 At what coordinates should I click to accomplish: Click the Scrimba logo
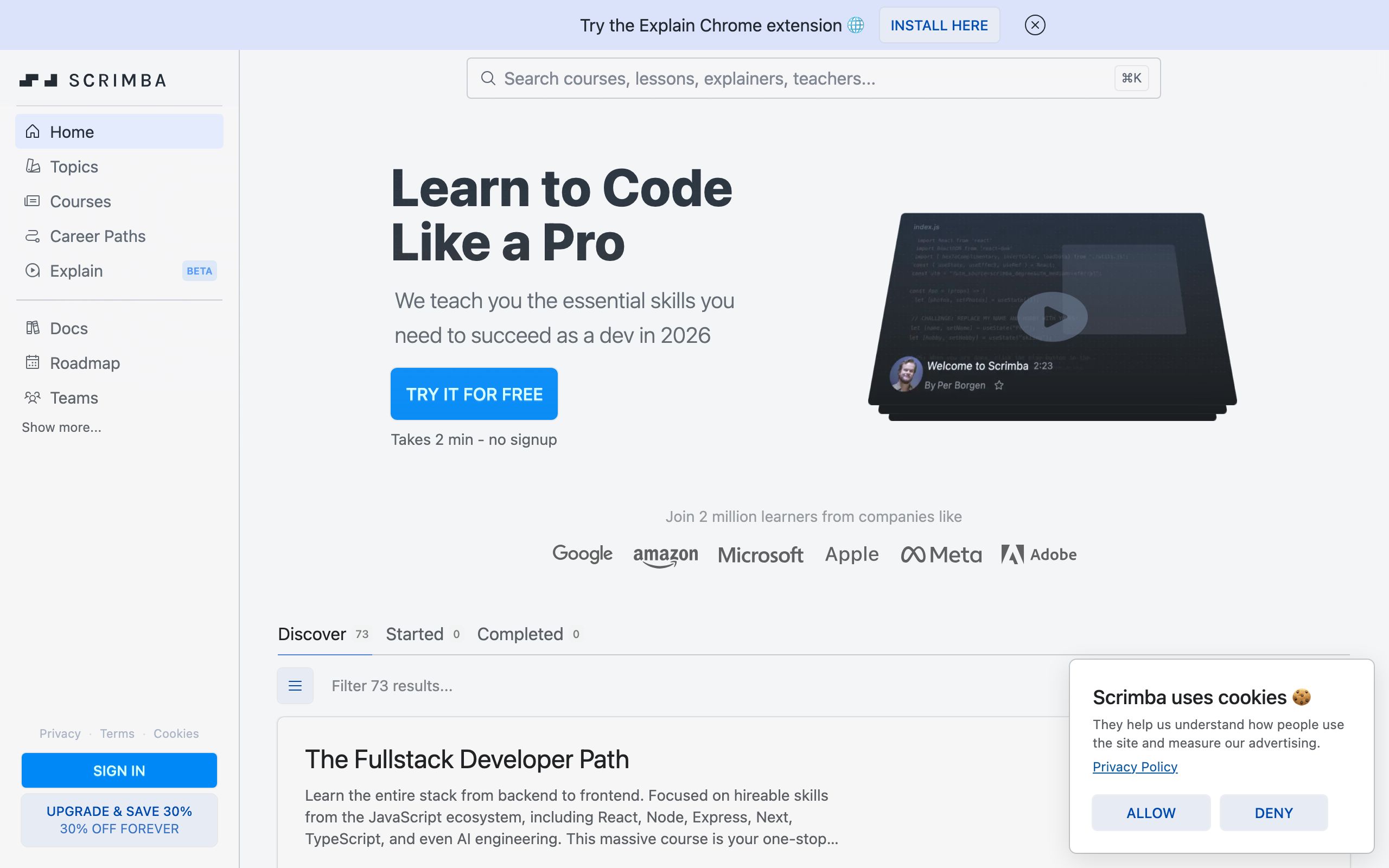coord(93,80)
